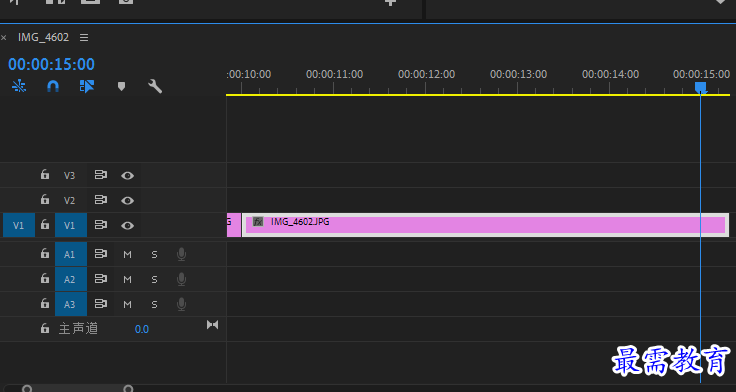Target the V2 video track

69,200
